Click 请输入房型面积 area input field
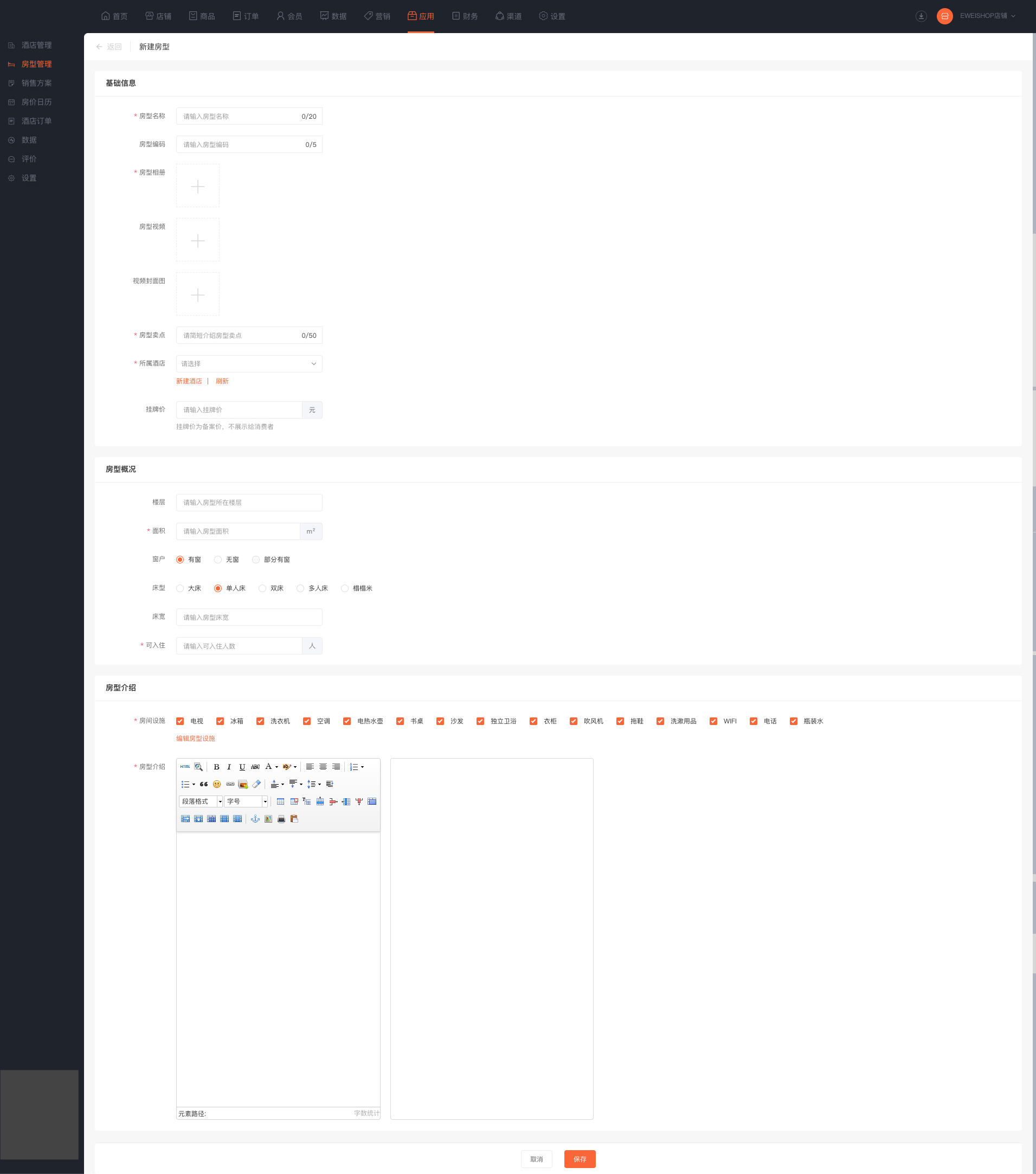 238,531
